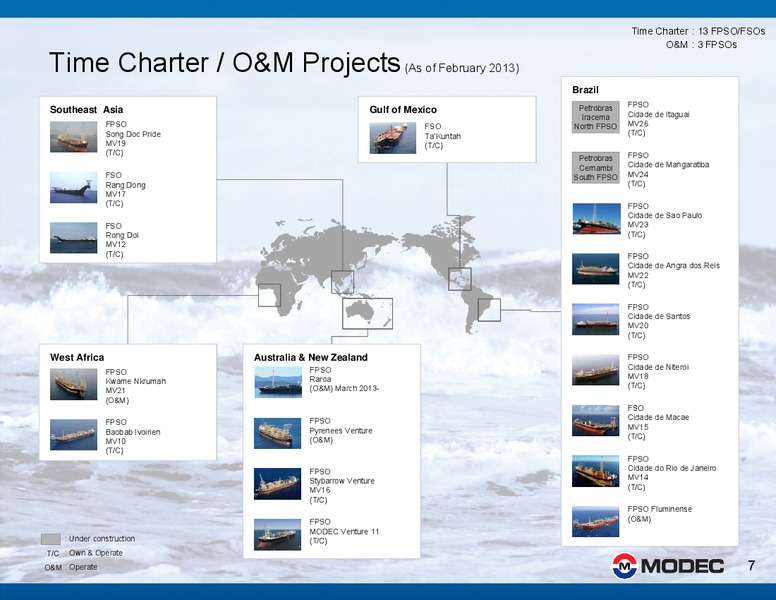The width and height of the screenshot is (776, 600).
Task: Click the MODEC Venture 11 ship photo
Action: coord(278,534)
